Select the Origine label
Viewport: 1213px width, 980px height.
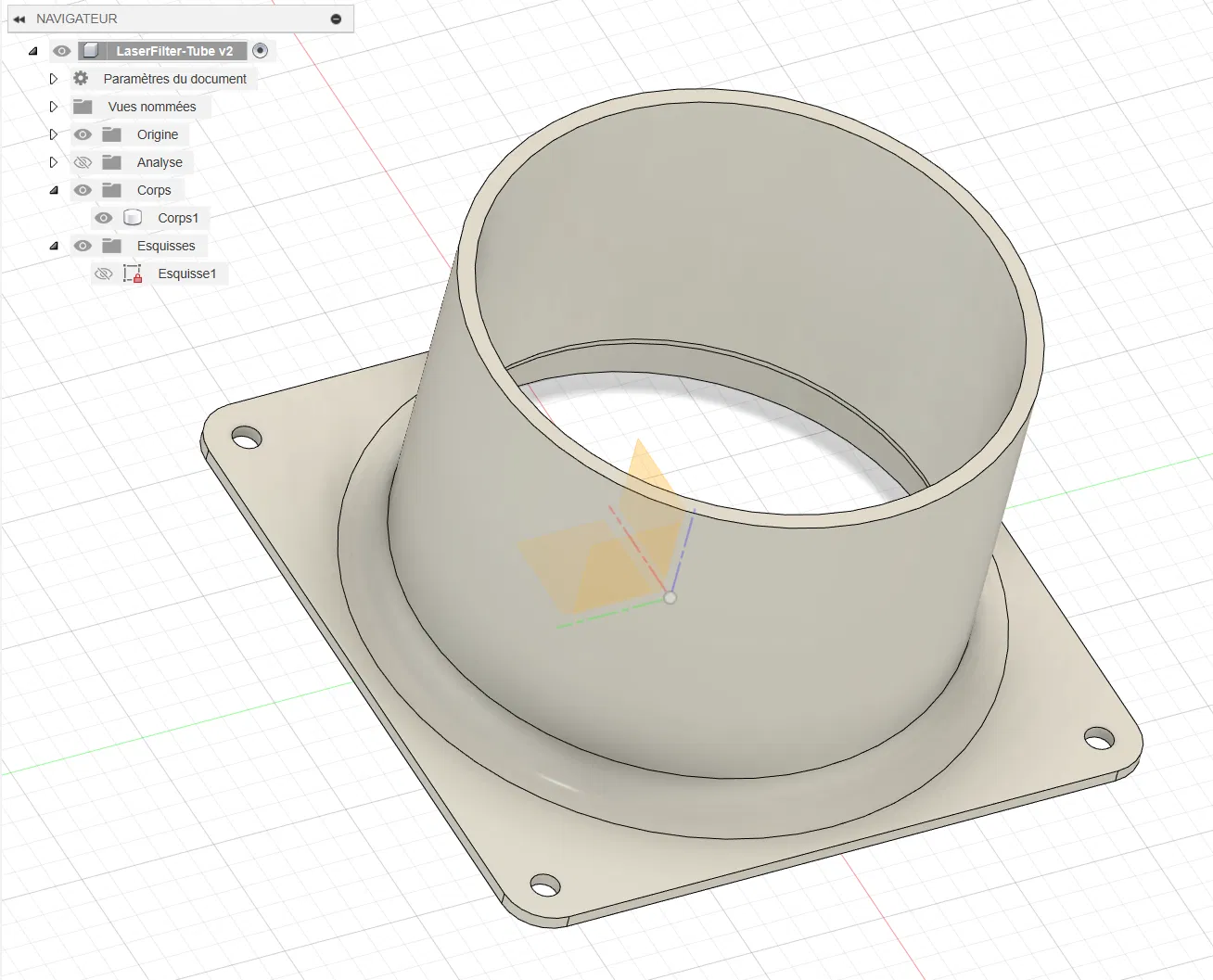tap(158, 134)
